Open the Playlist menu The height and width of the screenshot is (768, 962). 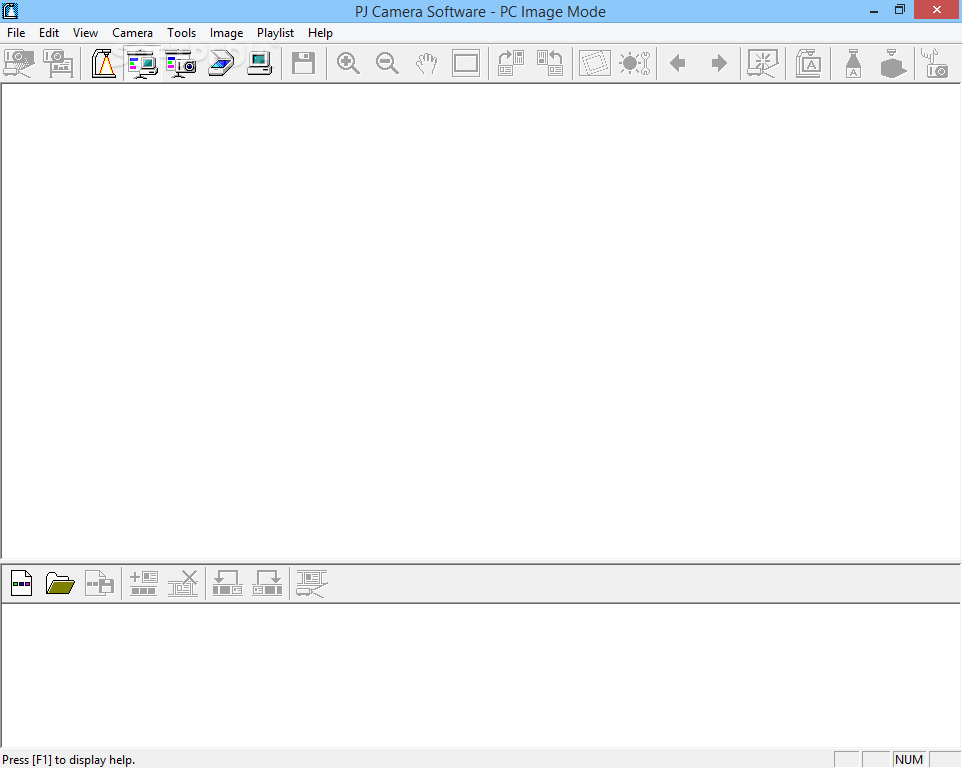[x=275, y=33]
